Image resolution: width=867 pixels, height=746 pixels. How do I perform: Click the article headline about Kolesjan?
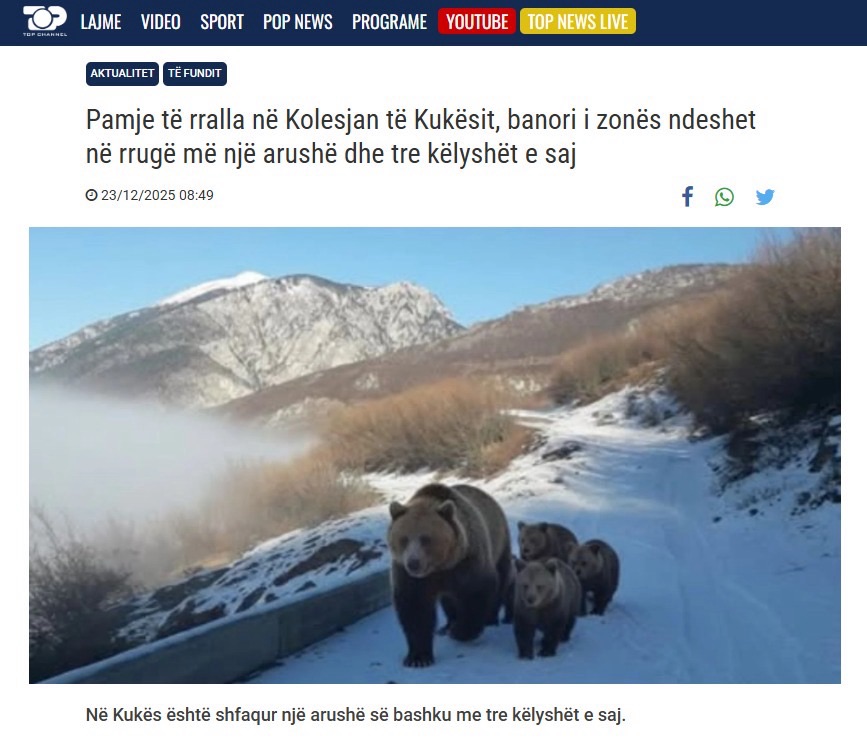(x=420, y=137)
